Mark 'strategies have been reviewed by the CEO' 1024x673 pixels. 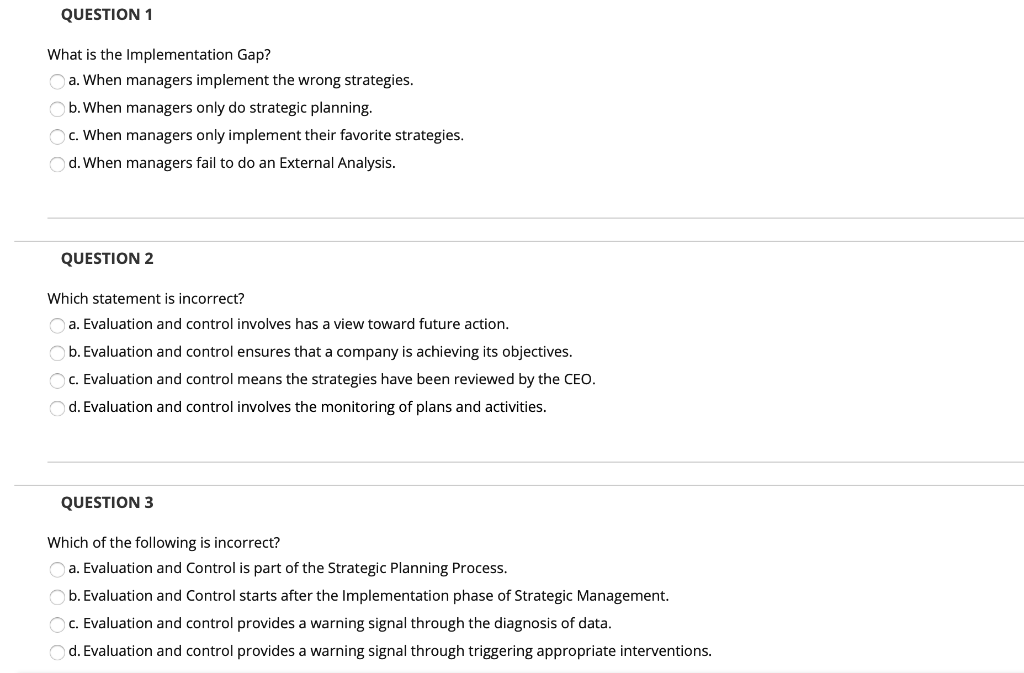pyautogui.click(x=58, y=380)
